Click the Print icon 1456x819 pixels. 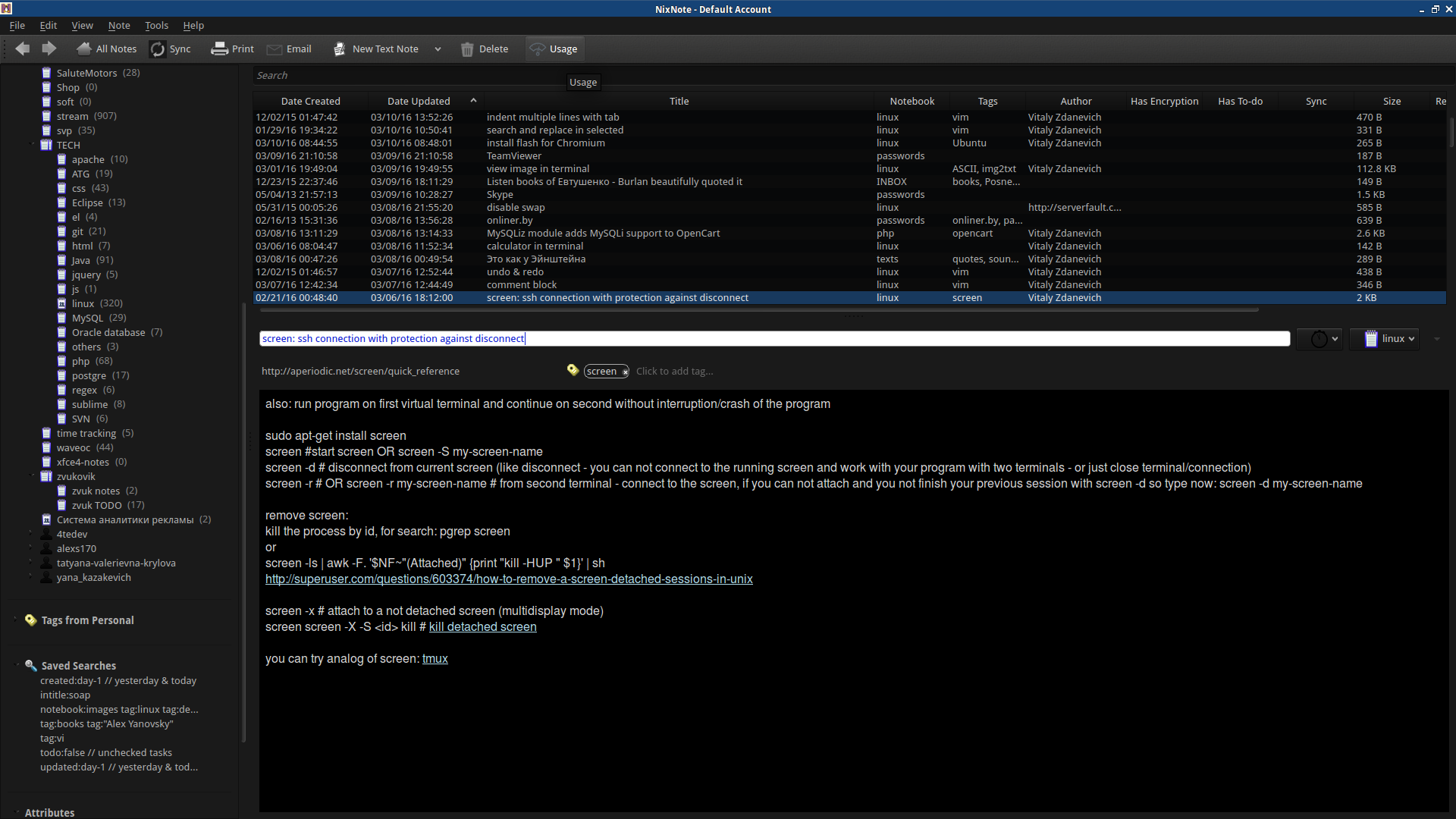pos(219,49)
